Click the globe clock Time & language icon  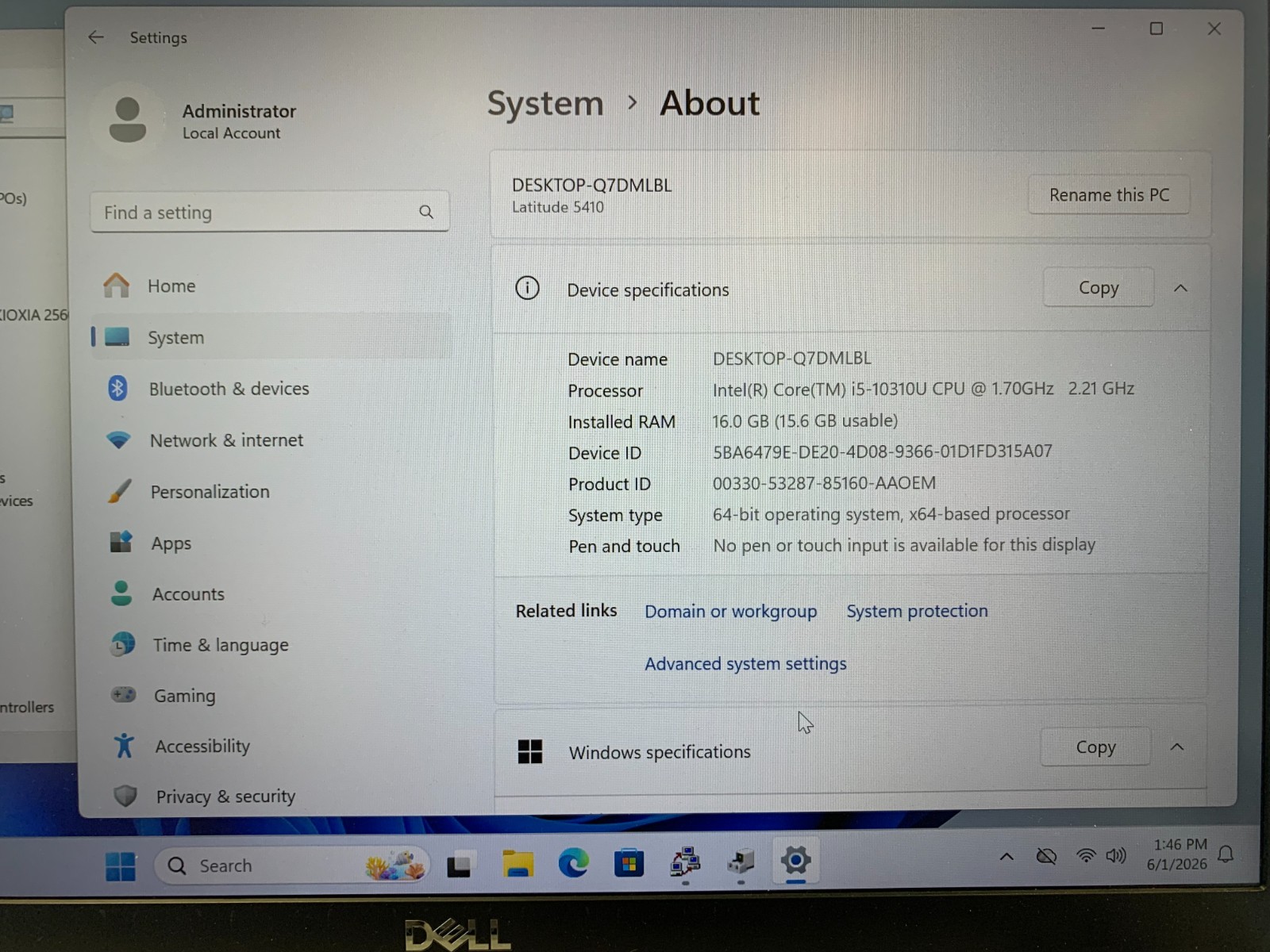pos(122,643)
